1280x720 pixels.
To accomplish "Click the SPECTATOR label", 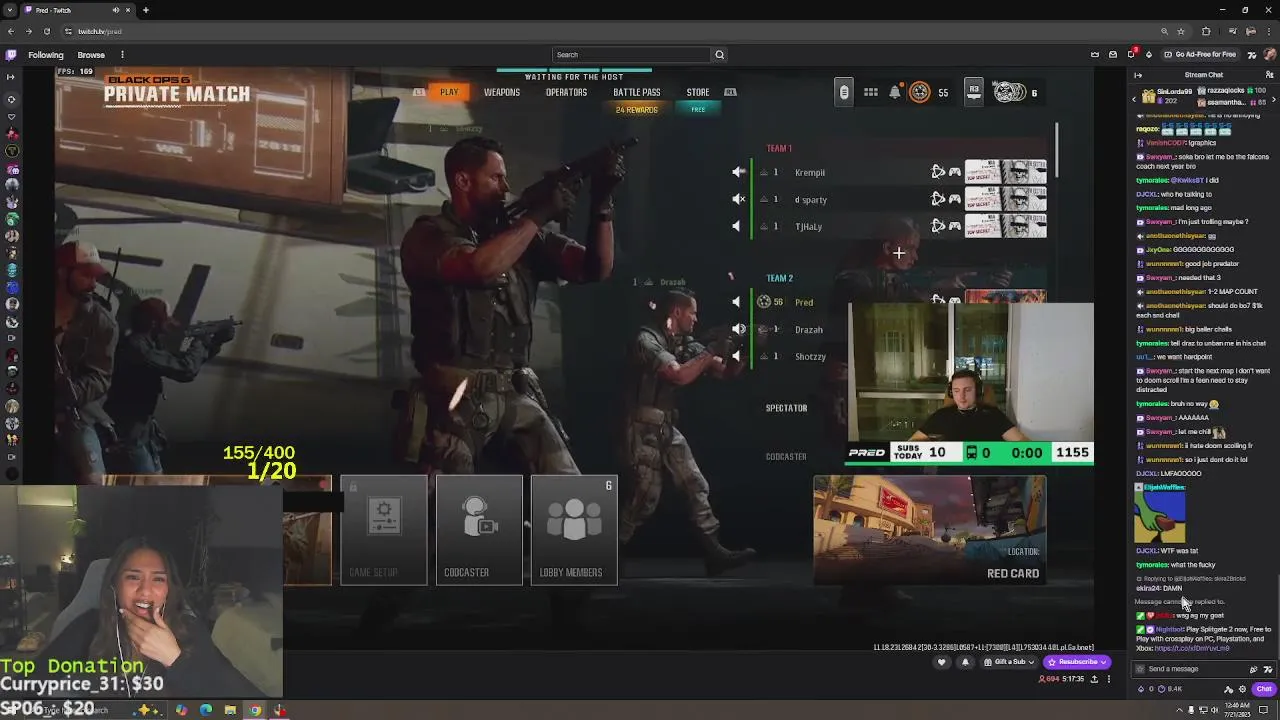I will [786, 408].
